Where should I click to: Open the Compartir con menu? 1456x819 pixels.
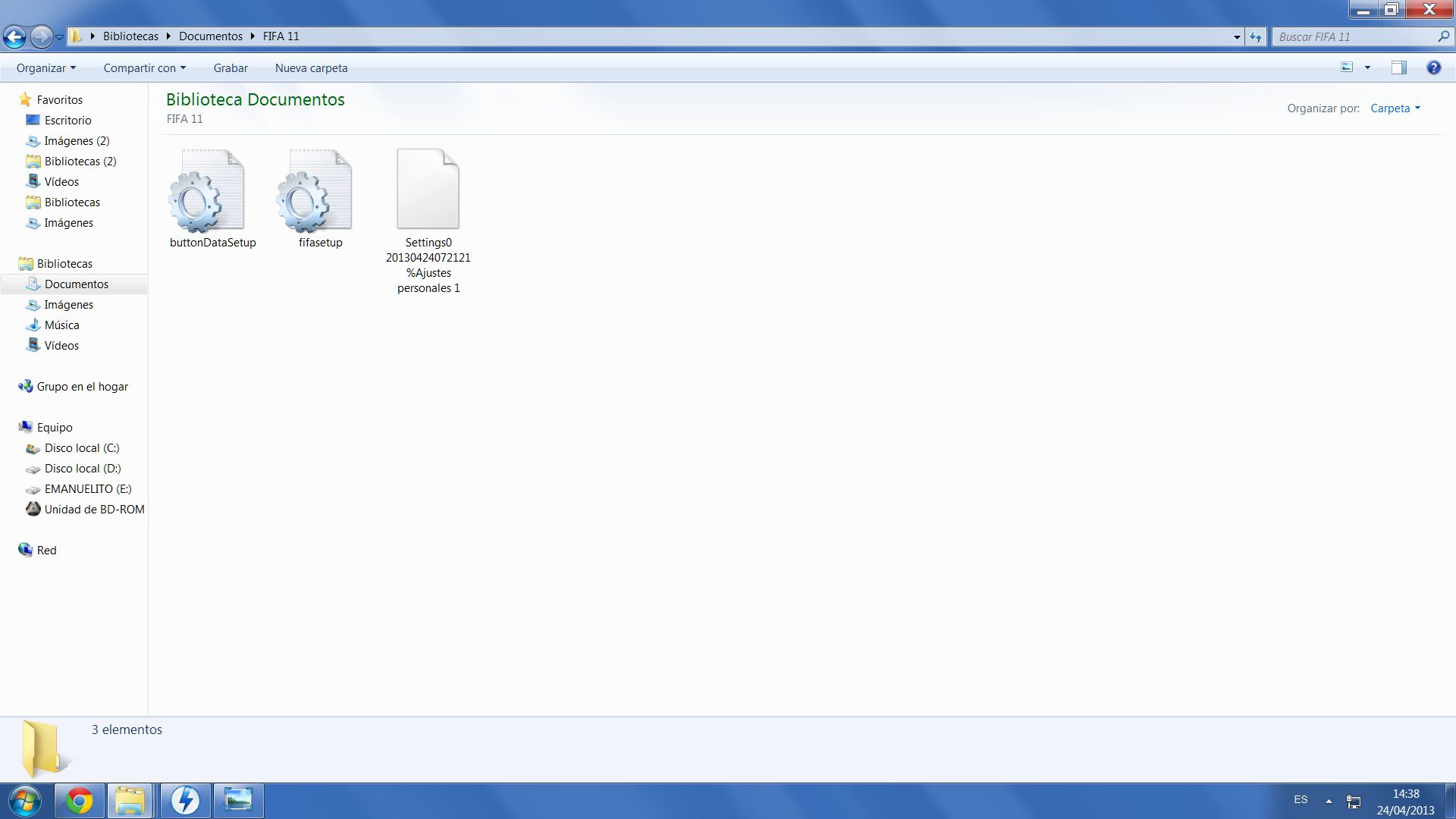pyautogui.click(x=144, y=68)
